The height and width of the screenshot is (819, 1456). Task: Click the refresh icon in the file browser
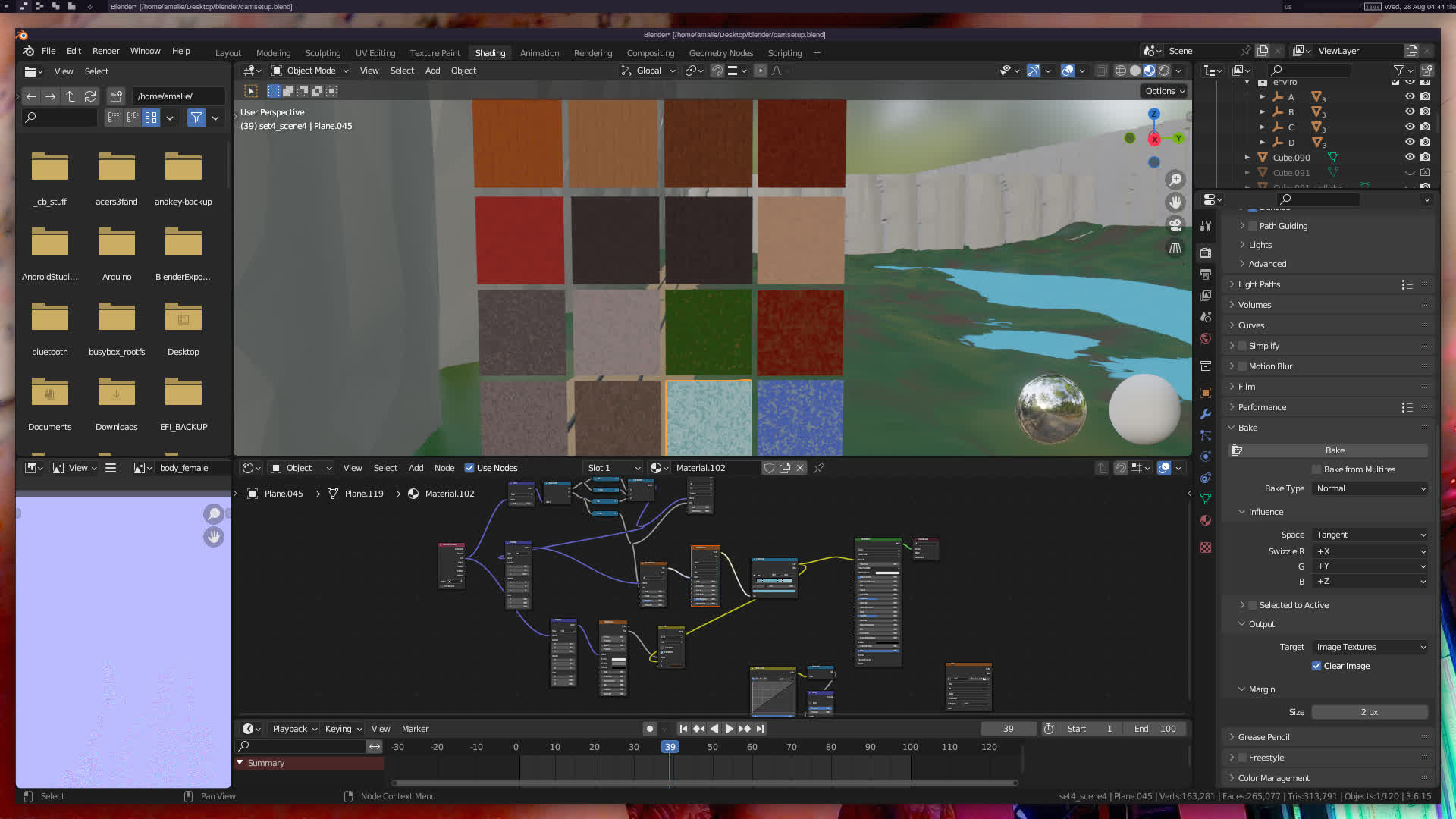pyautogui.click(x=90, y=96)
